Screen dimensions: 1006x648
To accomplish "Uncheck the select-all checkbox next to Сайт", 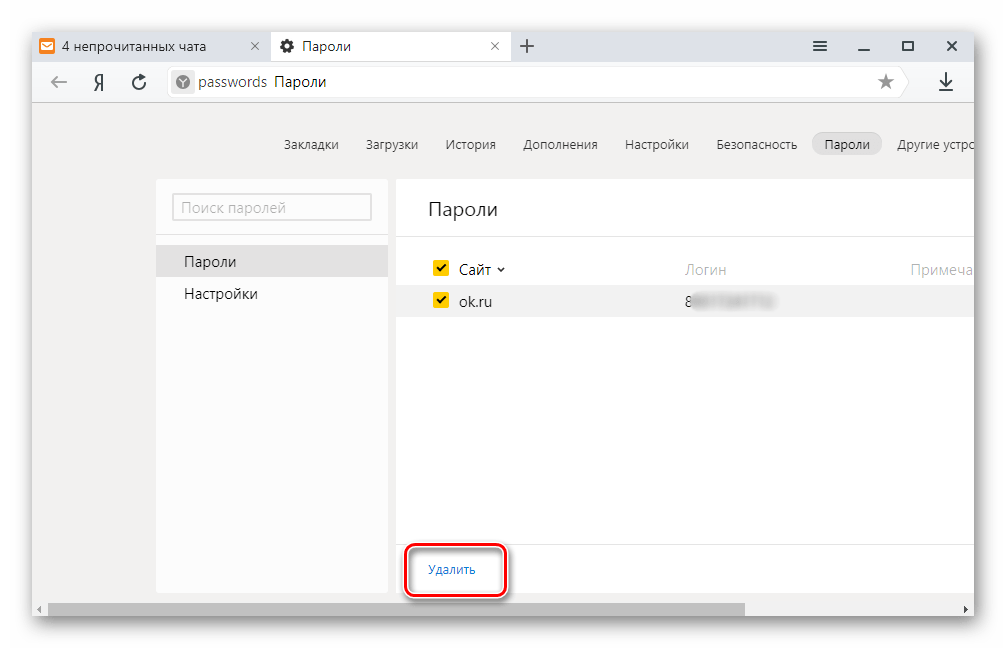I will click(441, 268).
